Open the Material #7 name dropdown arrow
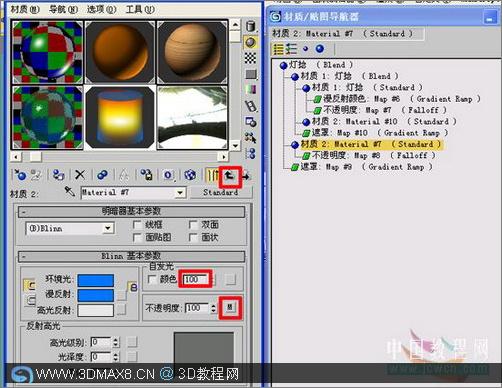 pos(180,192)
